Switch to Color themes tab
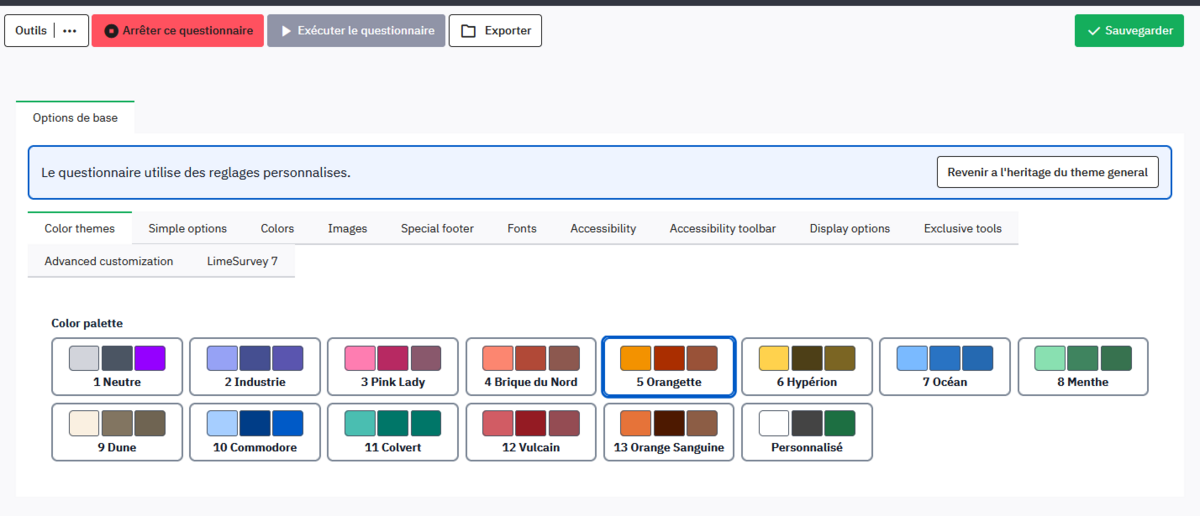Image resolution: width=1200 pixels, height=516 pixels. pos(80,228)
